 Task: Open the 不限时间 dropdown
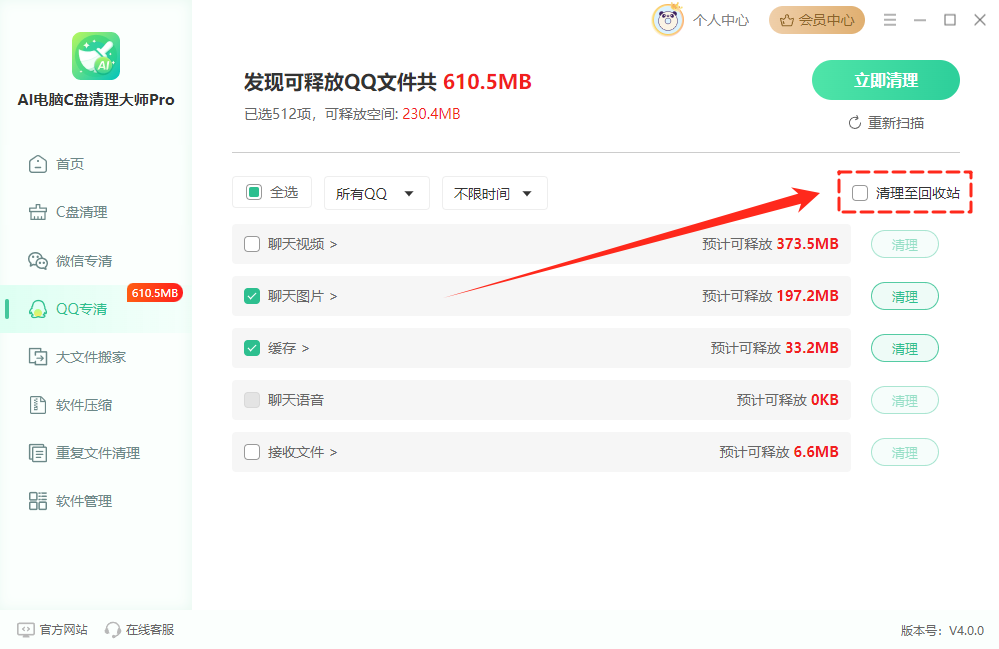click(494, 193)
